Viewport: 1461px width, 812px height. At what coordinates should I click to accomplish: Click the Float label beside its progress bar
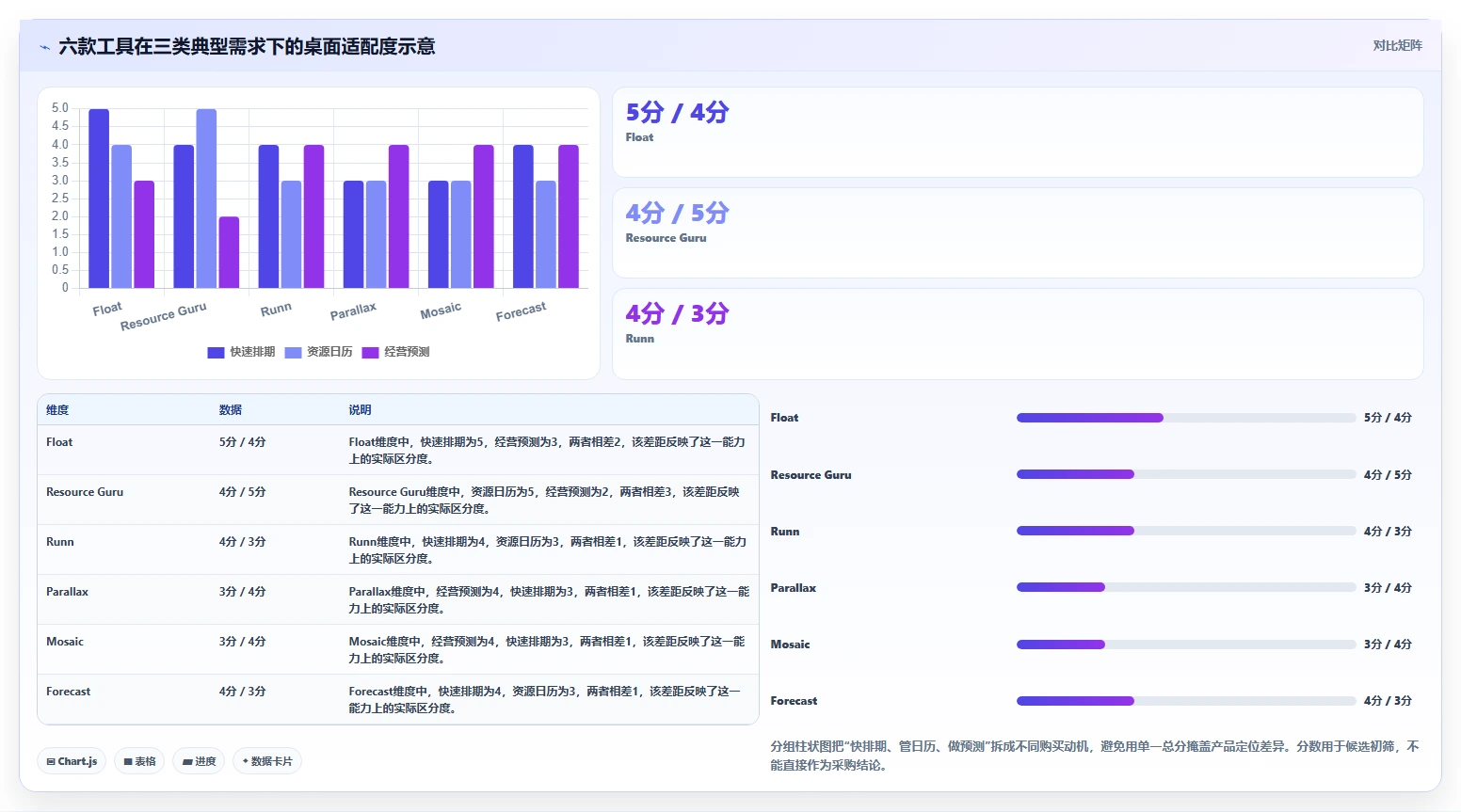click(x=784, y=418)
